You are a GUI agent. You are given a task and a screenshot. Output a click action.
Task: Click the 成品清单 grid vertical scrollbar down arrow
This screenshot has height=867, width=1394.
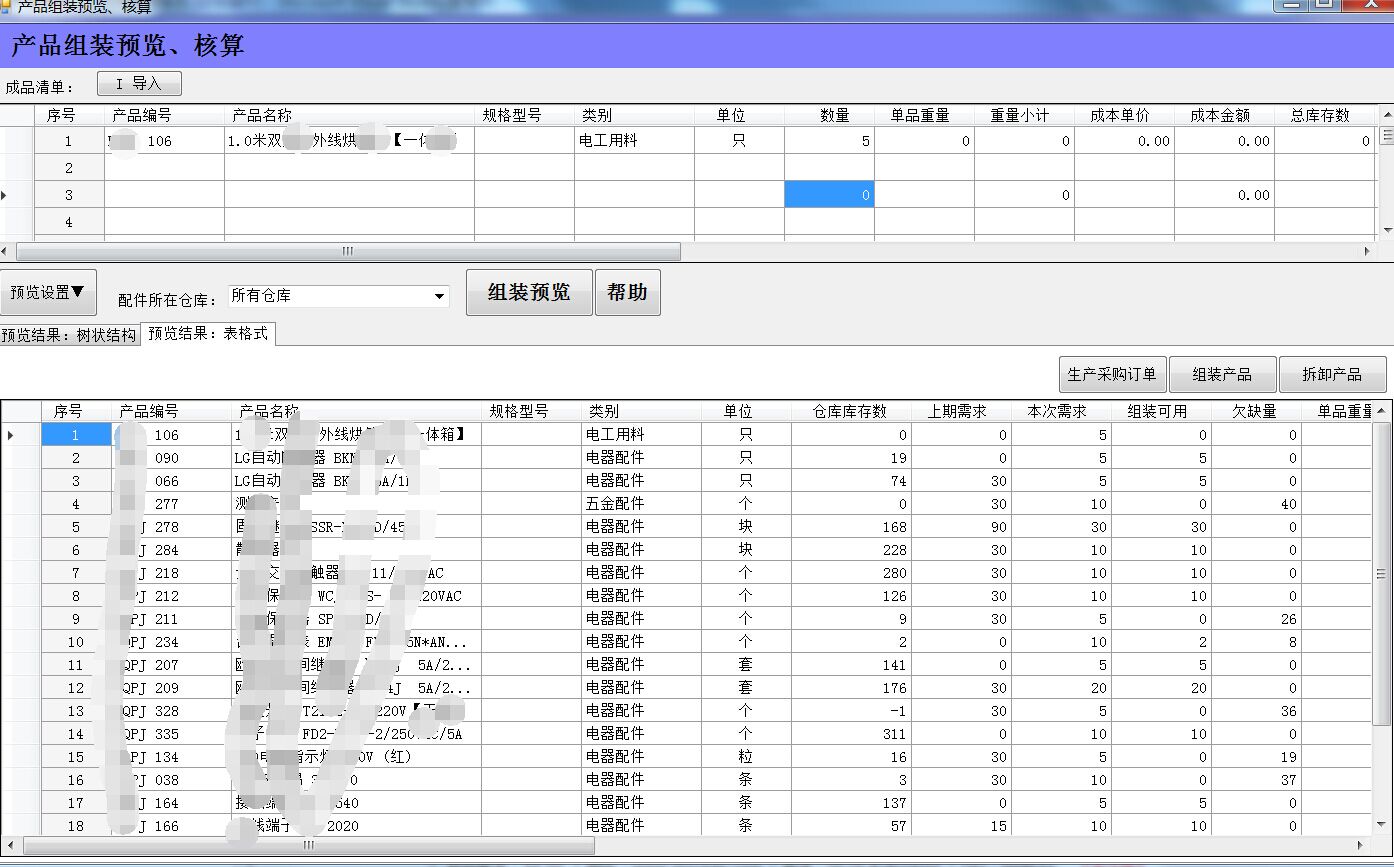[x=1386, y=230]
